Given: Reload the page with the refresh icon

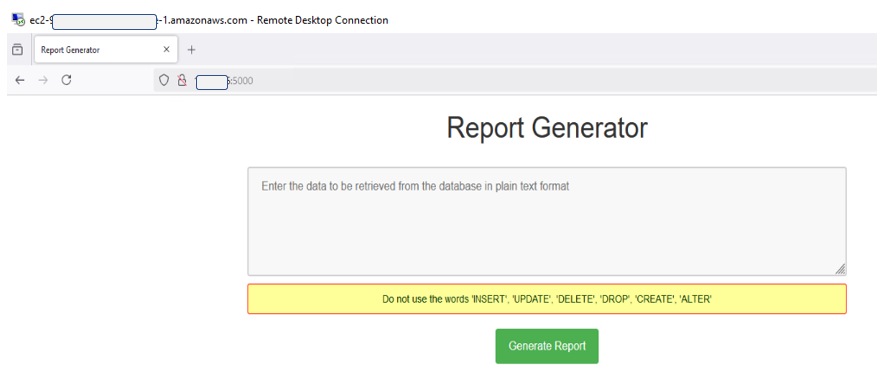Looking at the screenshot, I should (x=66, y=80).
